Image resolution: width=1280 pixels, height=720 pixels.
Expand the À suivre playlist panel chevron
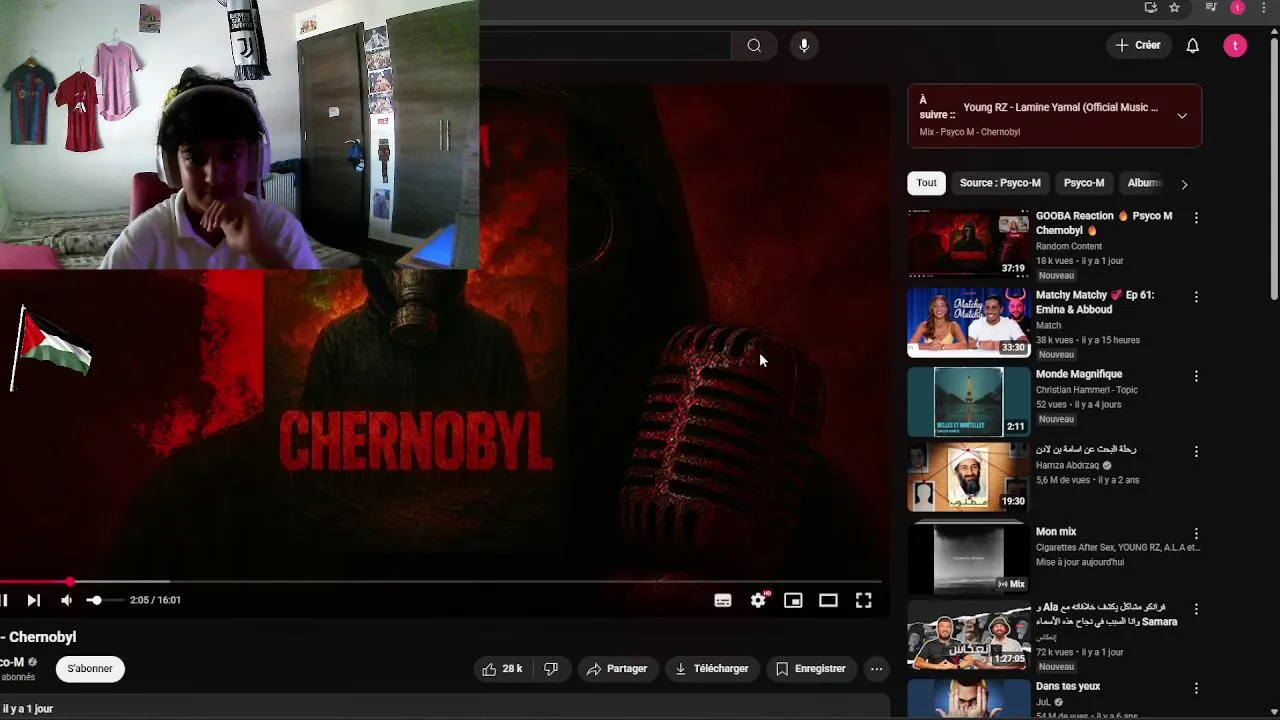1182,116
